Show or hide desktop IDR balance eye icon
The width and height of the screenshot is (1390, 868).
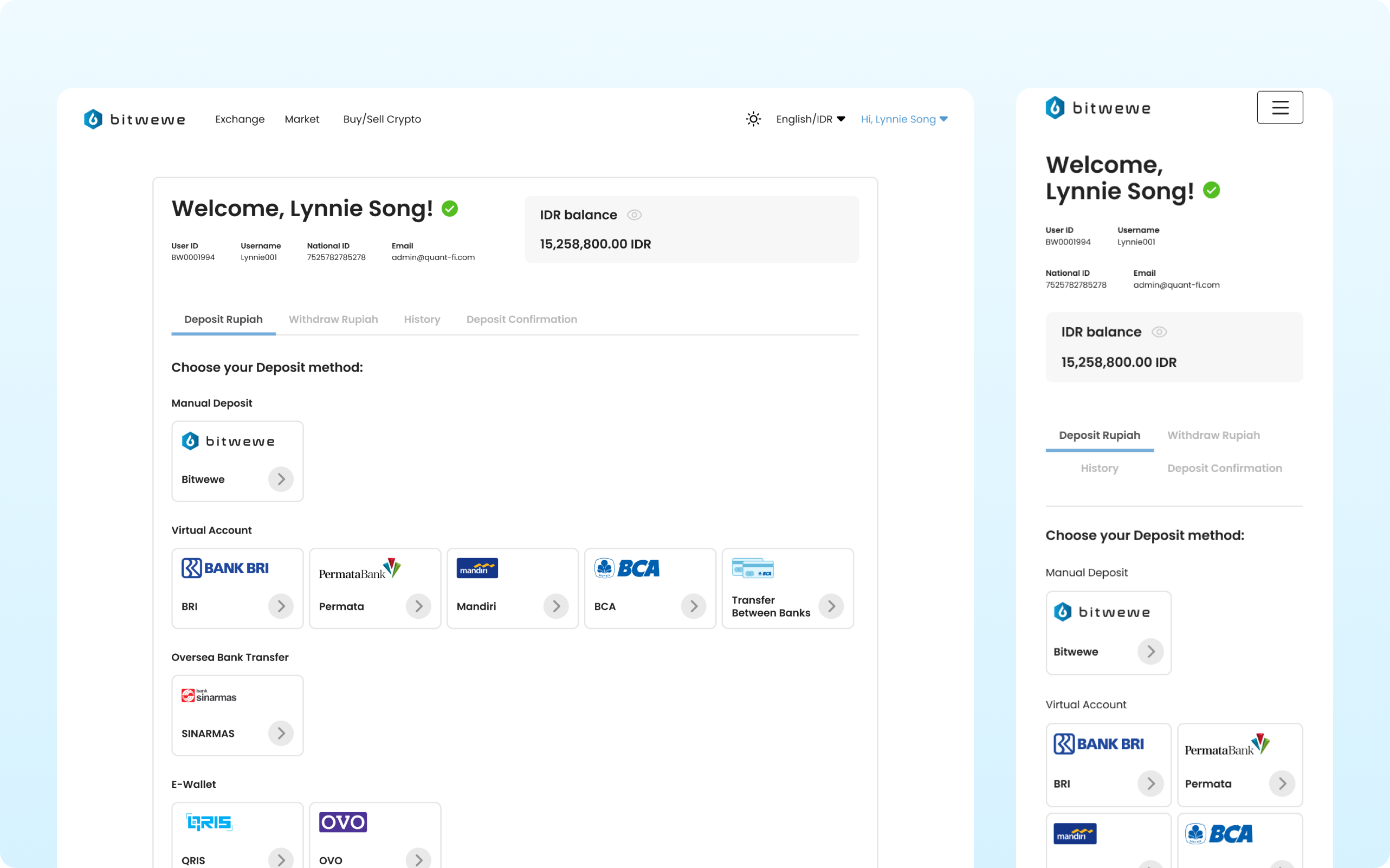[634, 215]
